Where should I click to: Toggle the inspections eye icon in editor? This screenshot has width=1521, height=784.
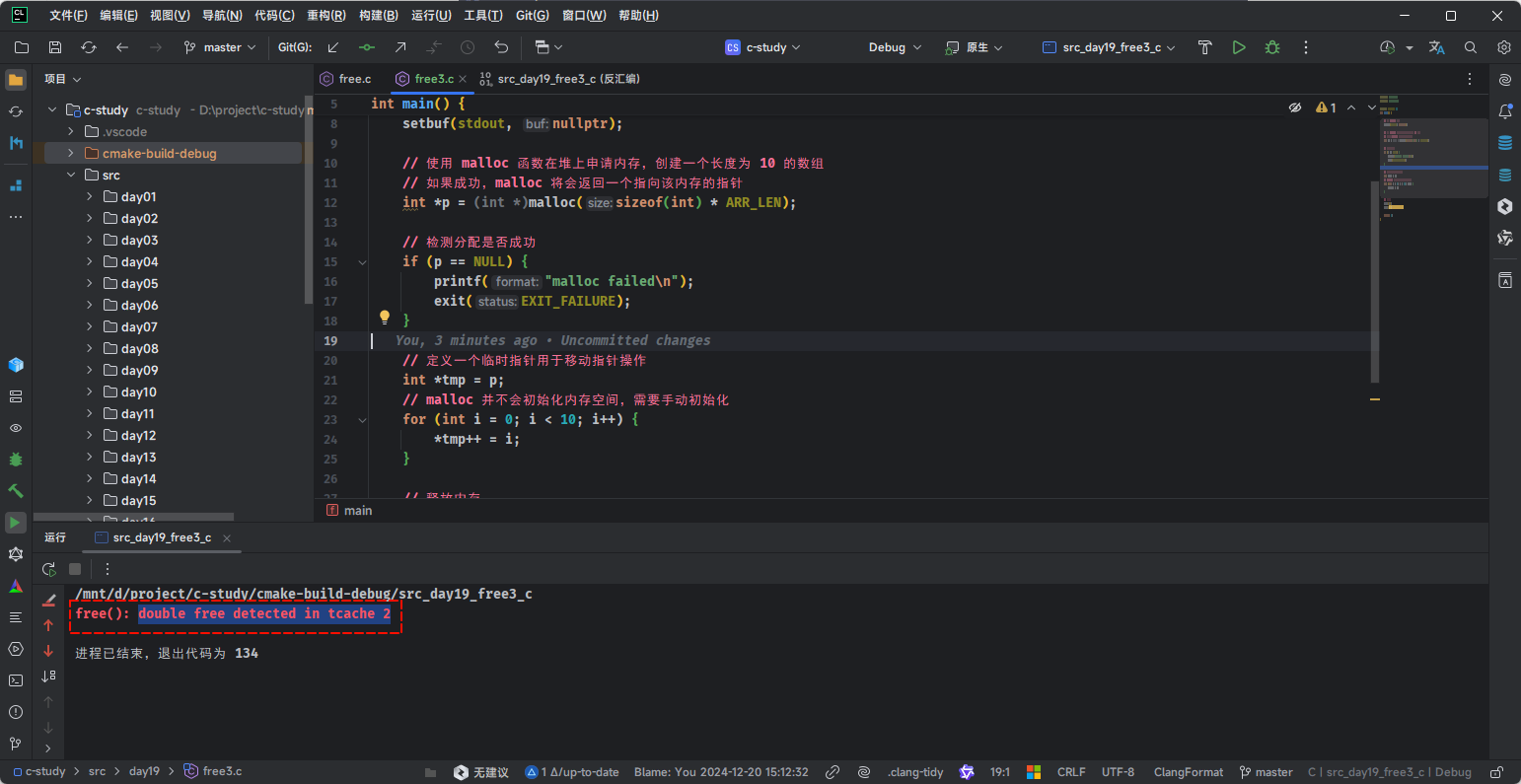click(1295, 107)
